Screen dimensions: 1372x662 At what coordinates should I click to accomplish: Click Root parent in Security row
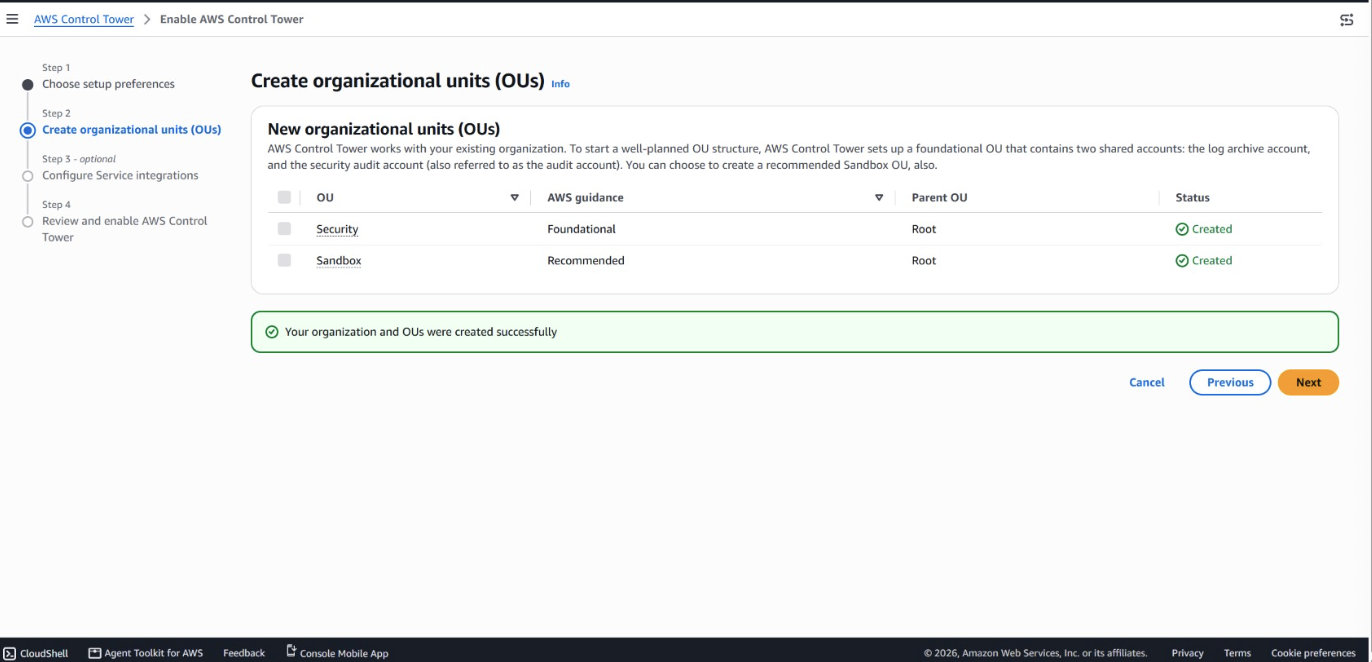click(x=924, y=229)
